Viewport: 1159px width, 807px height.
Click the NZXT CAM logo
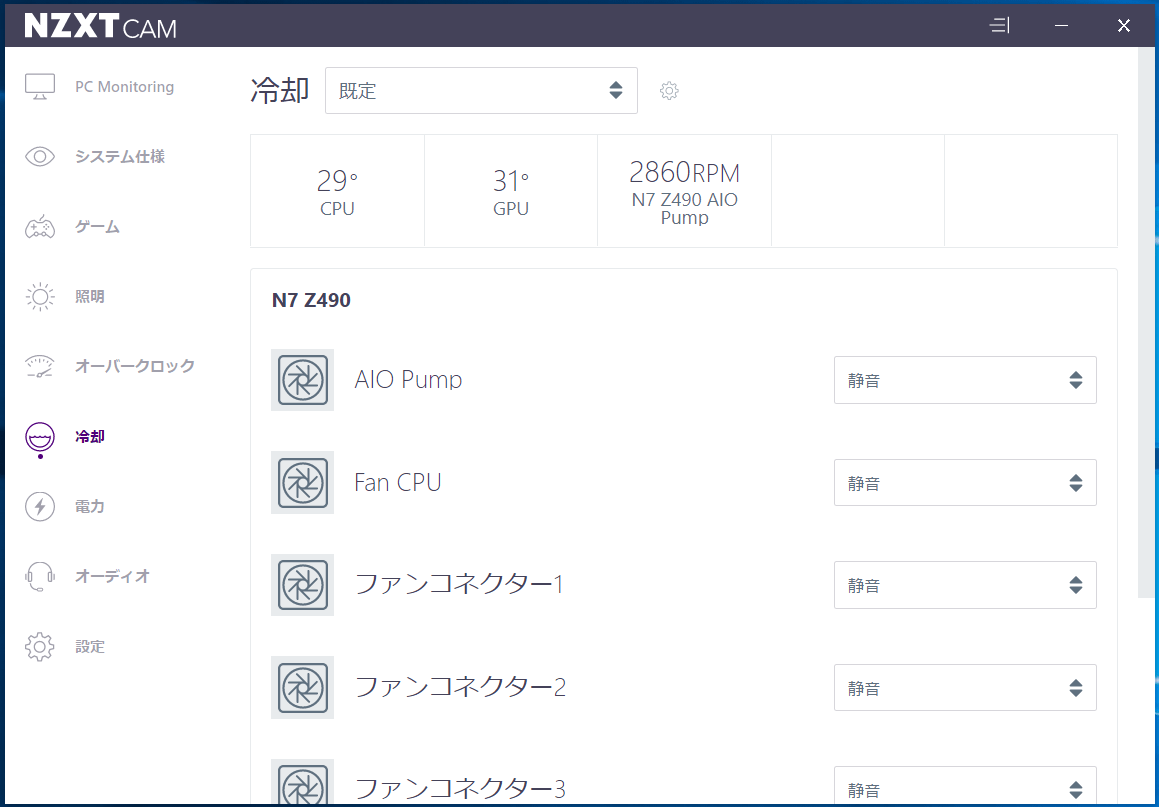point(101,26)
